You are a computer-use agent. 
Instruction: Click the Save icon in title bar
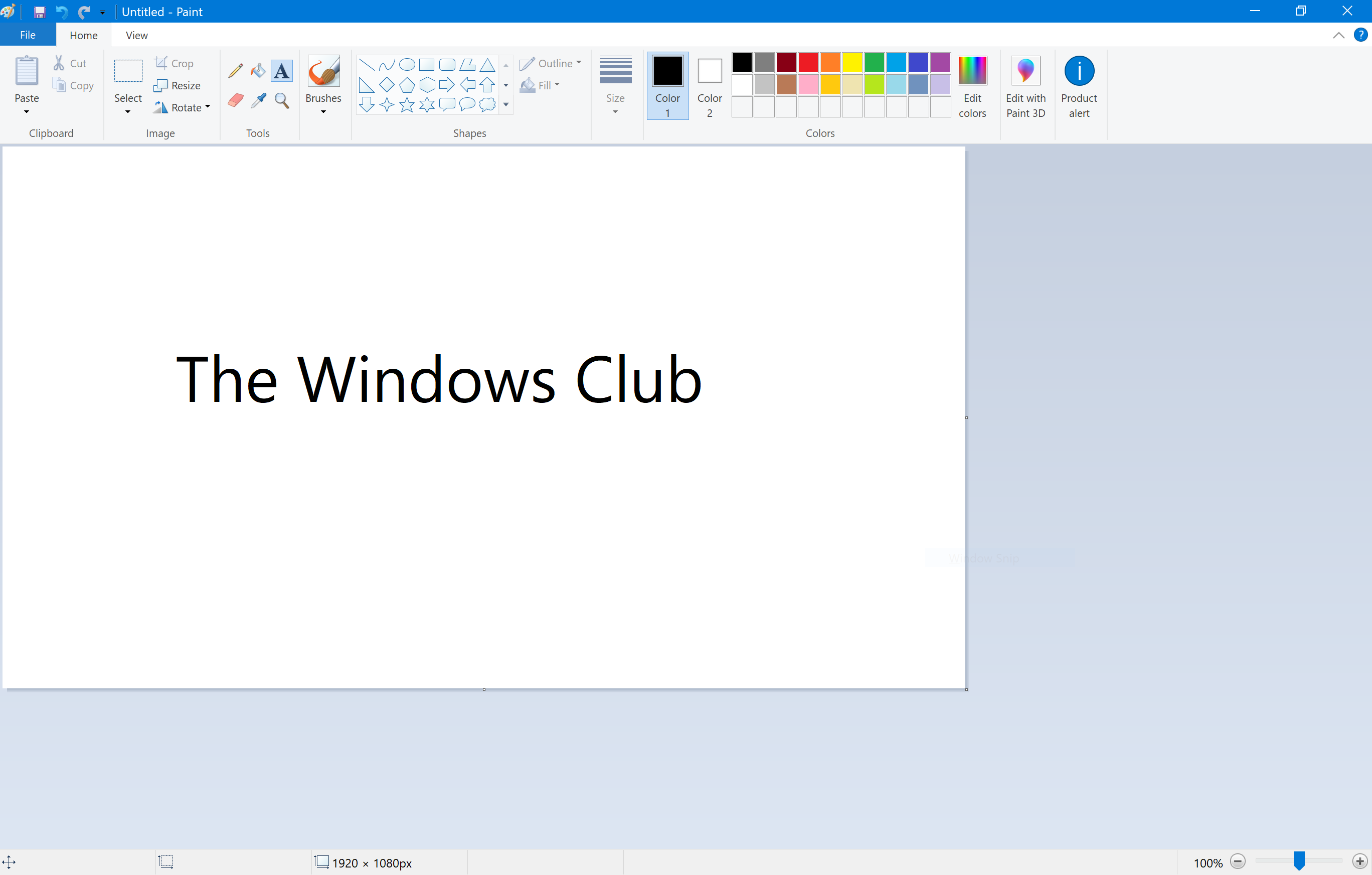coord(39,12)
